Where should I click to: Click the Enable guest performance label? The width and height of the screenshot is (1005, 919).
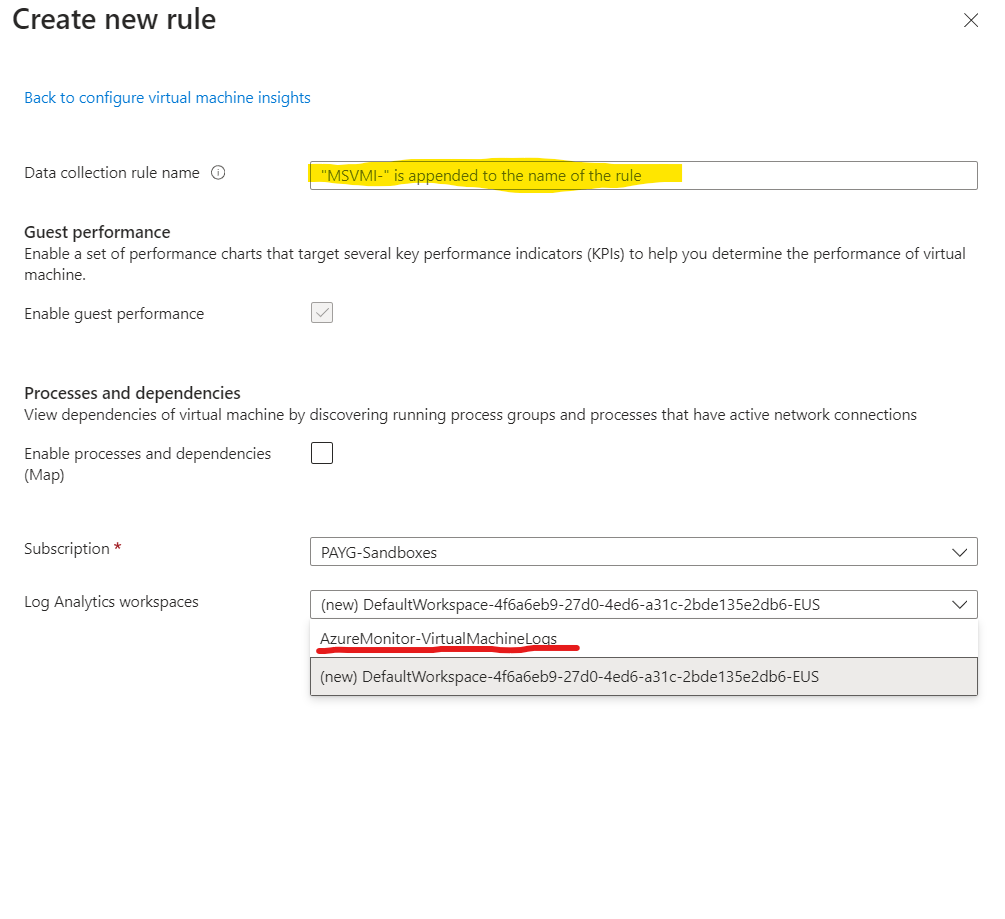click(x=114, y=314)
